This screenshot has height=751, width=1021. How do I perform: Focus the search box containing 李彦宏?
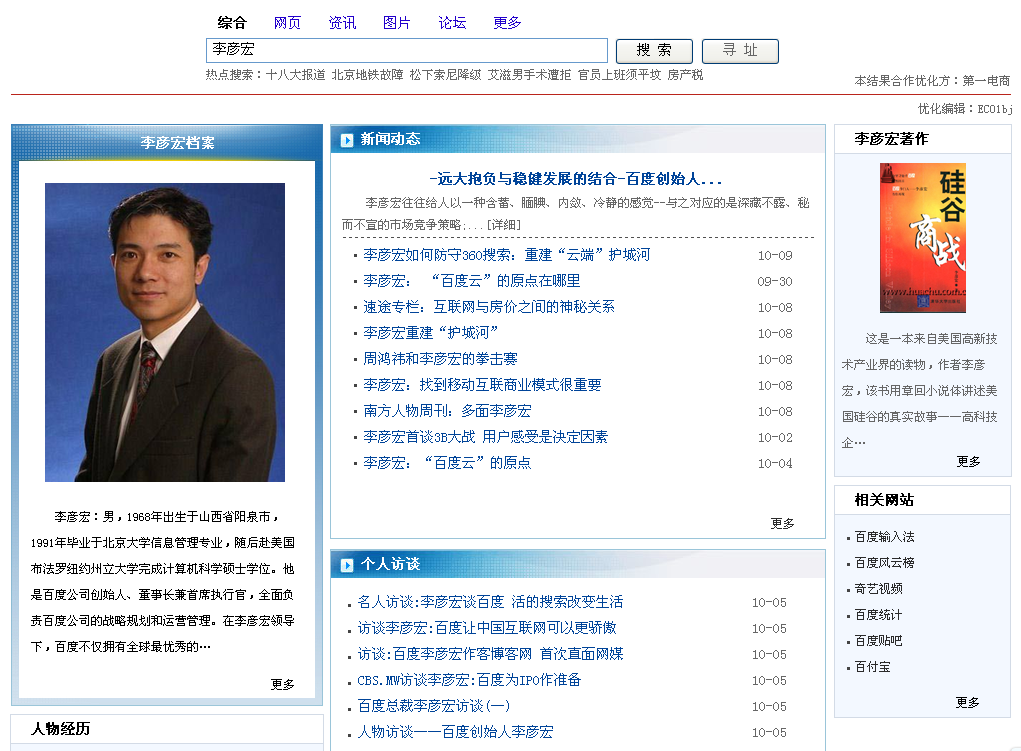coord(406,50)
